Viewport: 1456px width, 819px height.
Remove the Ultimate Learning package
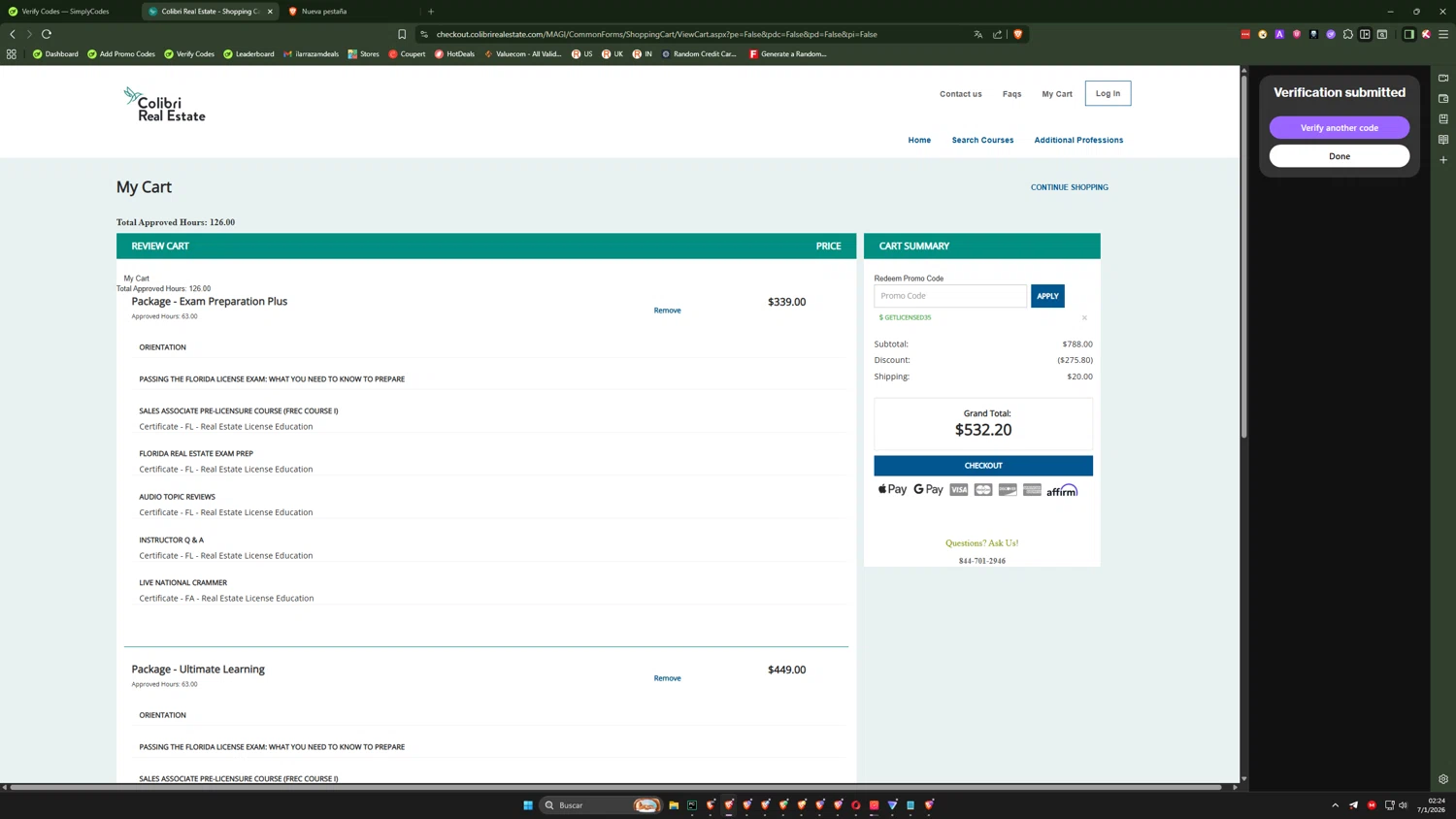tap(667, 678)
